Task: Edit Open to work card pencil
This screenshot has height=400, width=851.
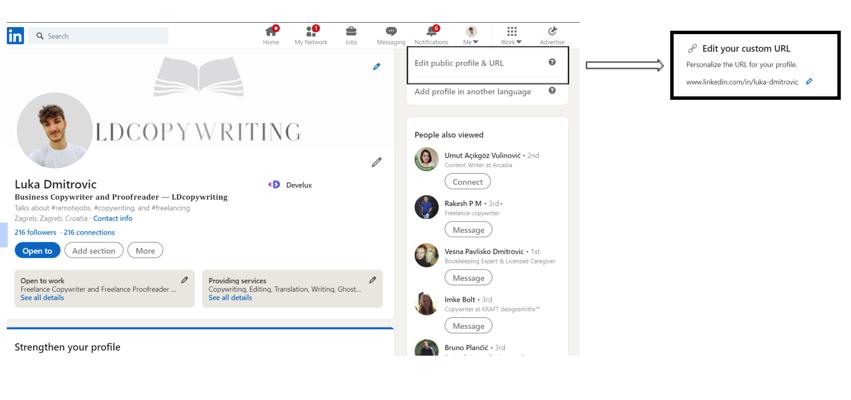Action: pos(185,280)
